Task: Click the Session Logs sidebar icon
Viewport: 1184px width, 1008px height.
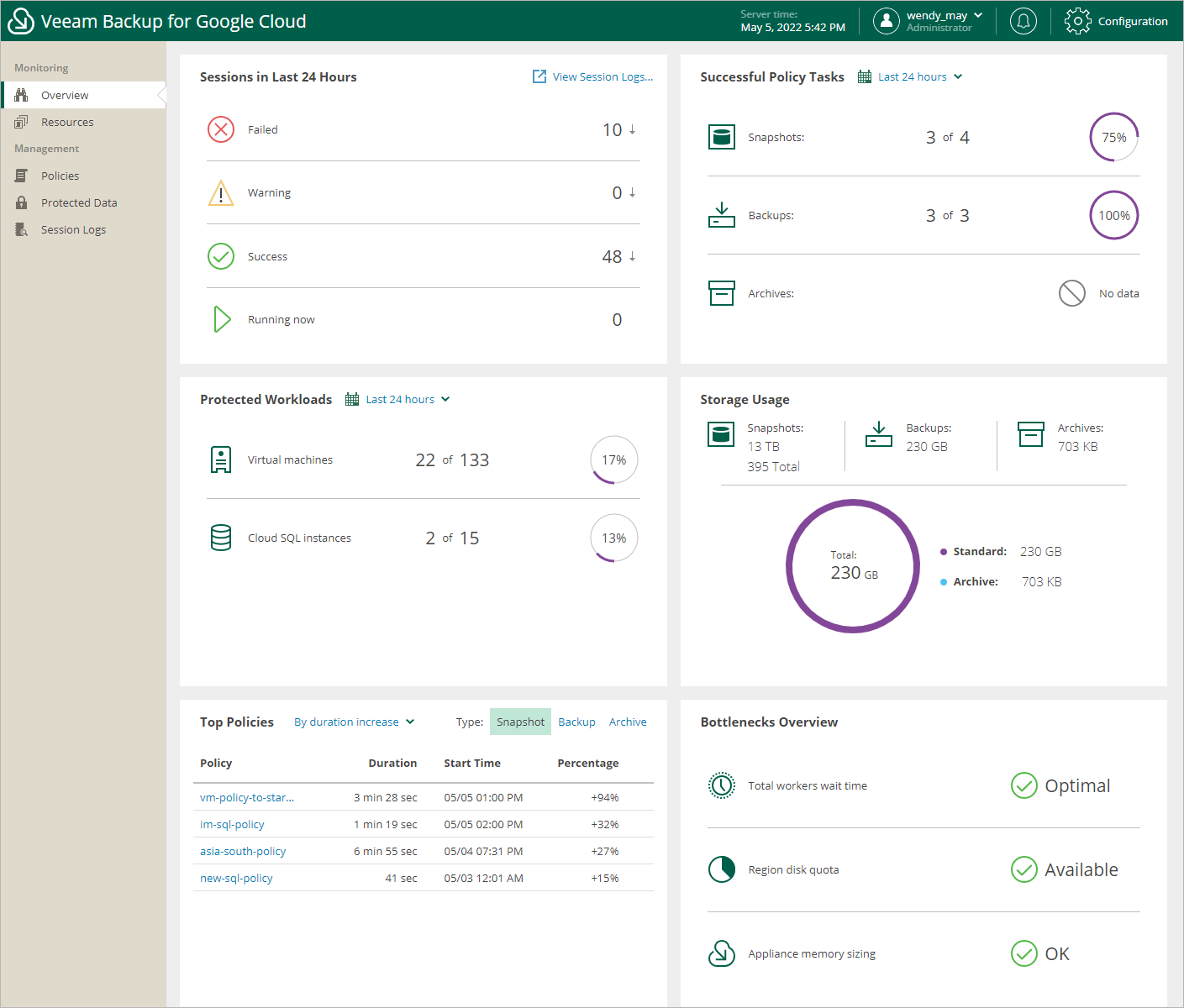Action: tap(22, 229)
